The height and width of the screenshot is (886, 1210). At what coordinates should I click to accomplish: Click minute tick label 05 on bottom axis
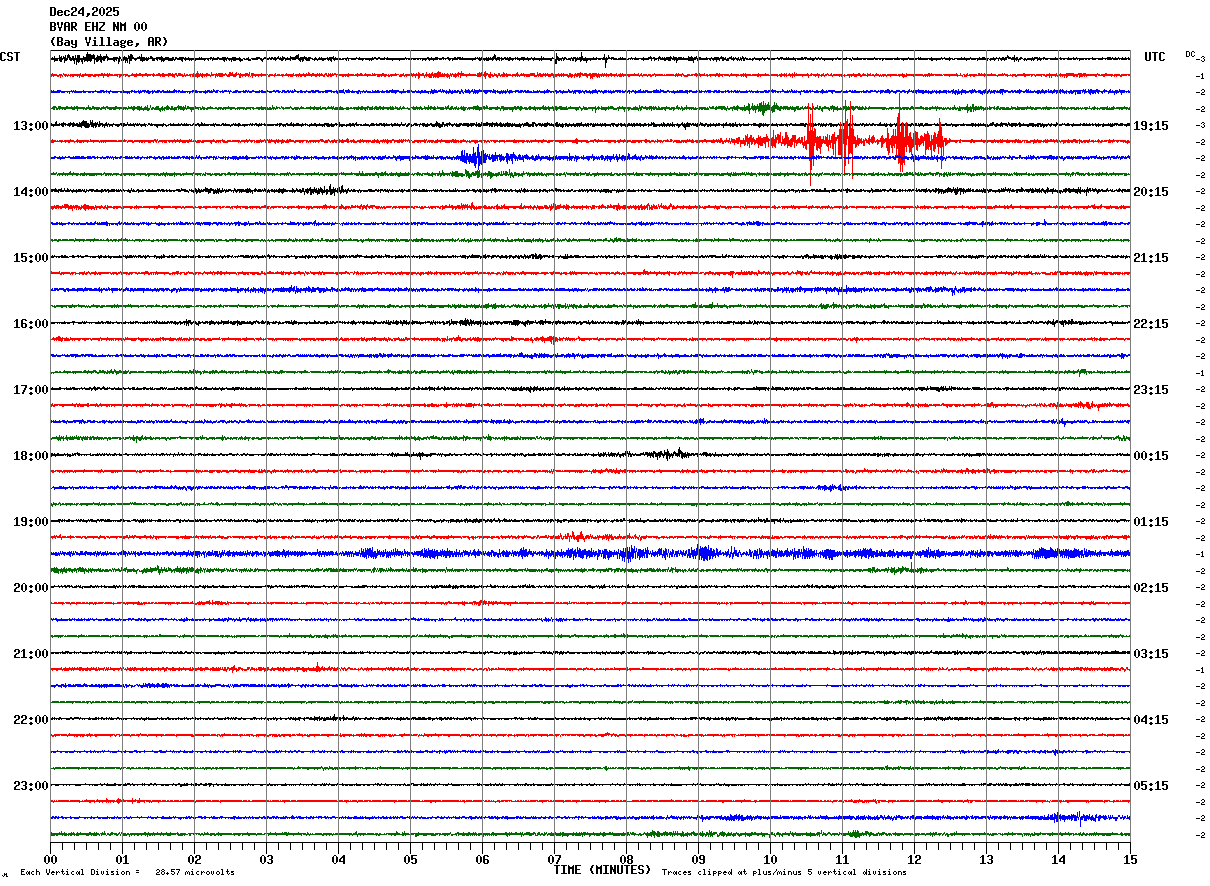pos(410,859)
